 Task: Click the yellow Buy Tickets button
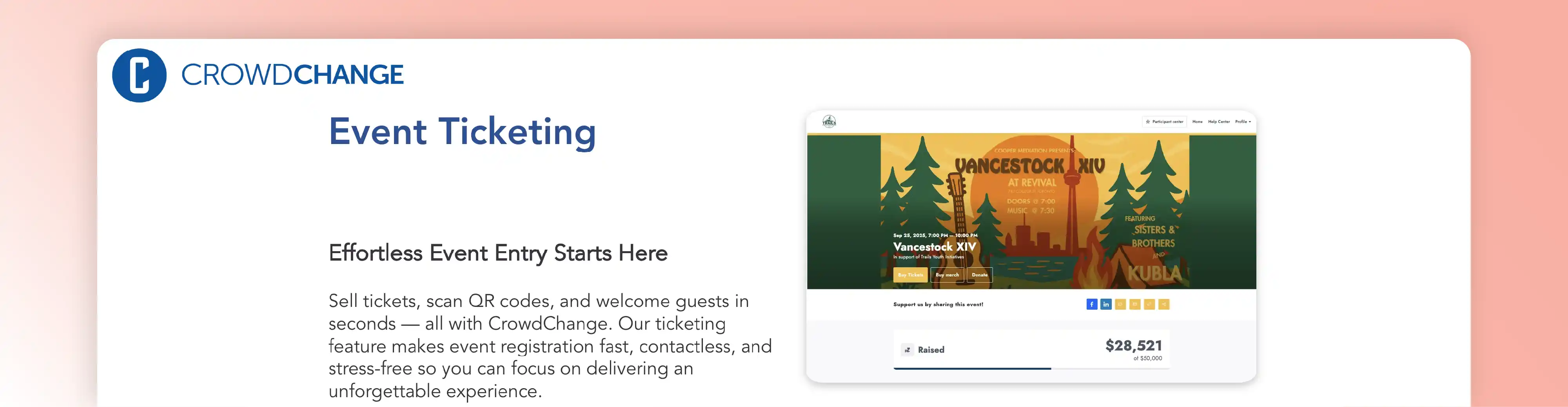911,275
